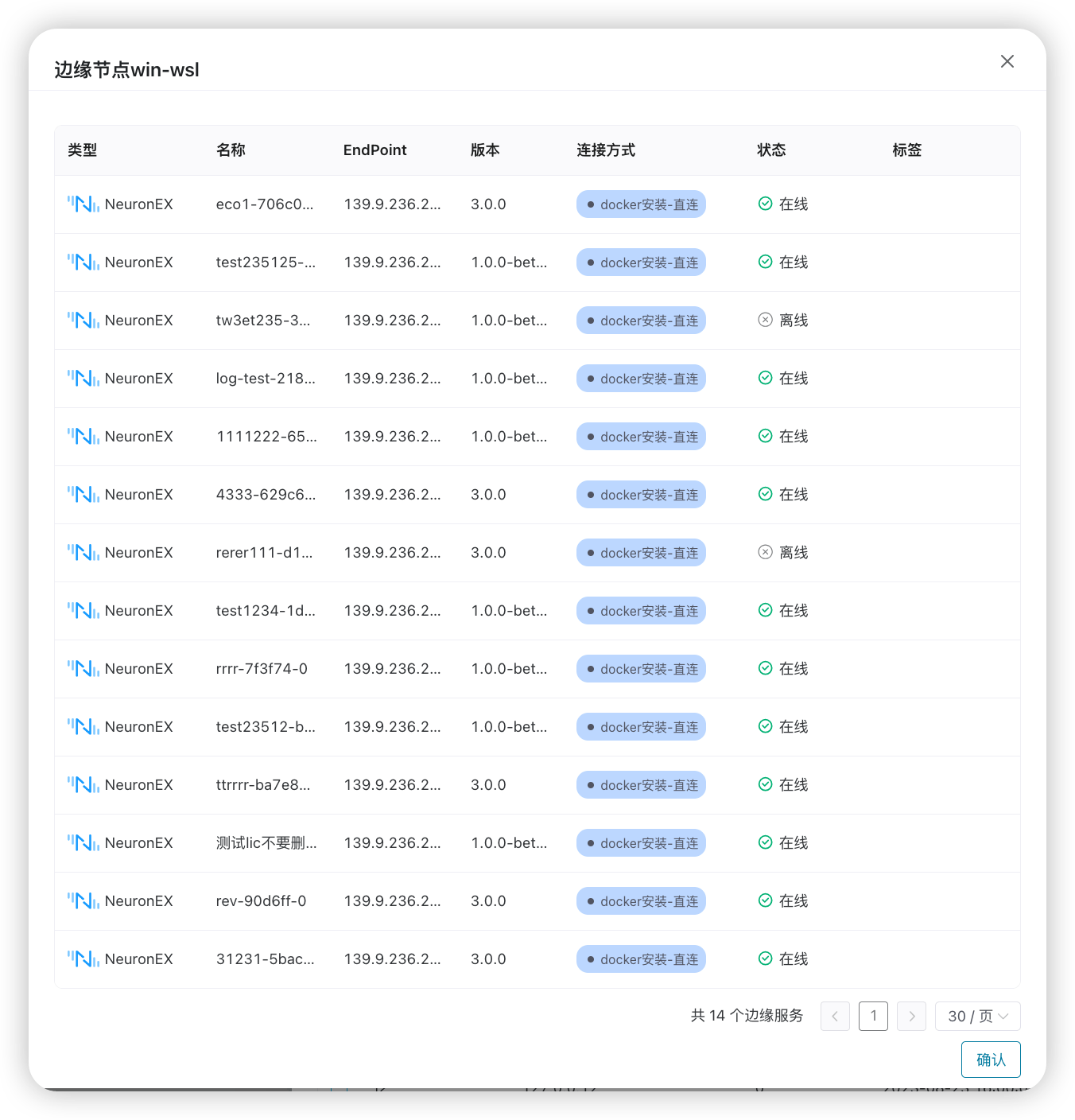
Task: Click the docker安装-直连 tag beside 测试lic不要删
Action: [x=641, y=842]
